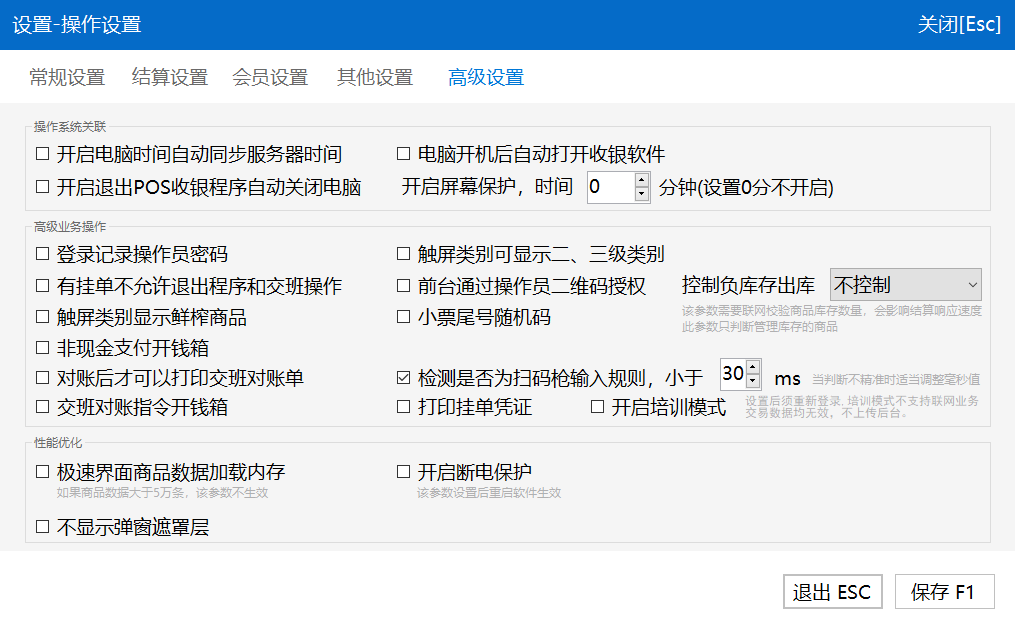Switch to the 常规设置 tab
This screenshot has height=620, width=1015.
click(67, 78)
